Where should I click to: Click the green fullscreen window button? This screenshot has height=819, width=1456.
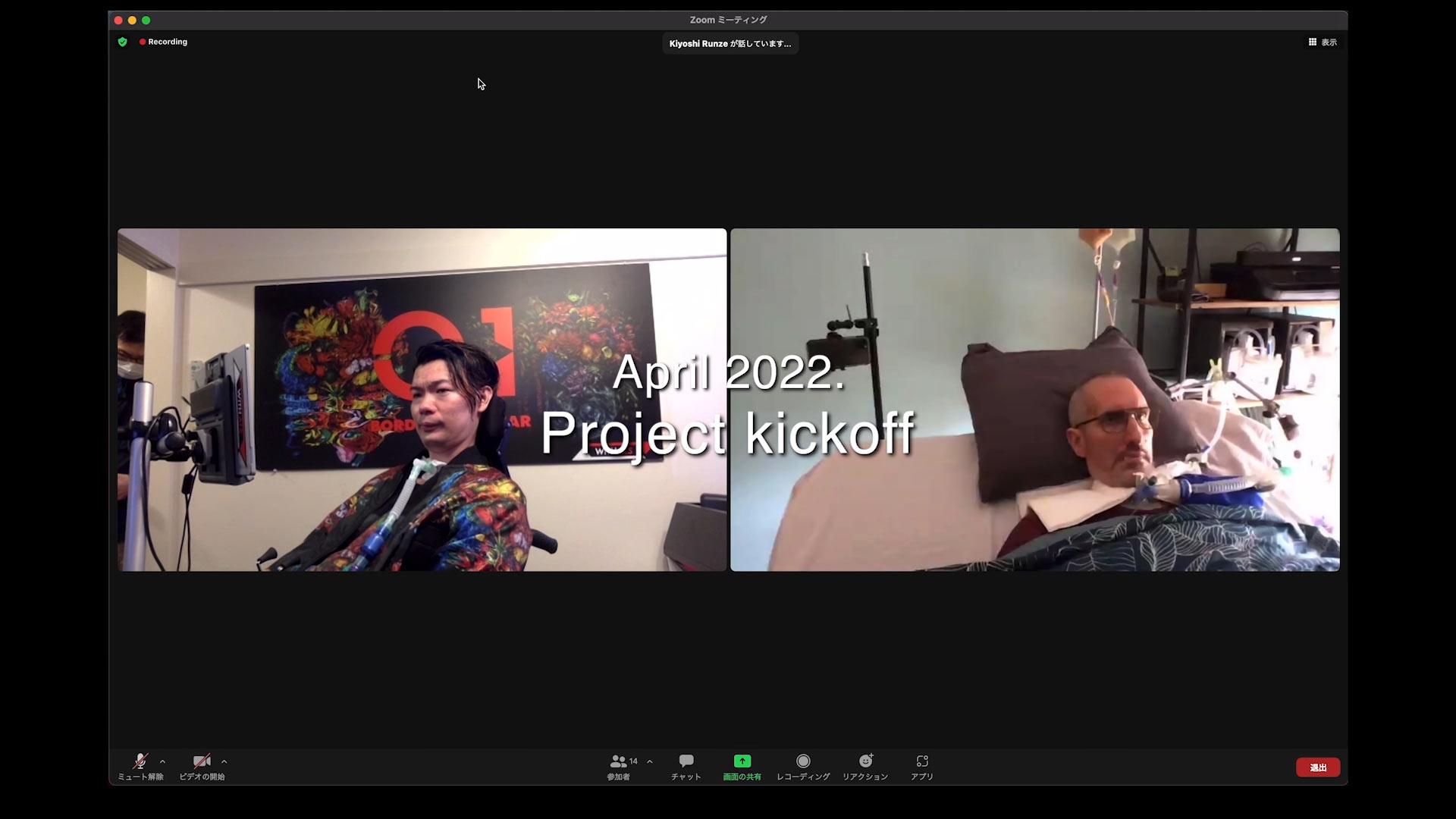coord(146,20)
